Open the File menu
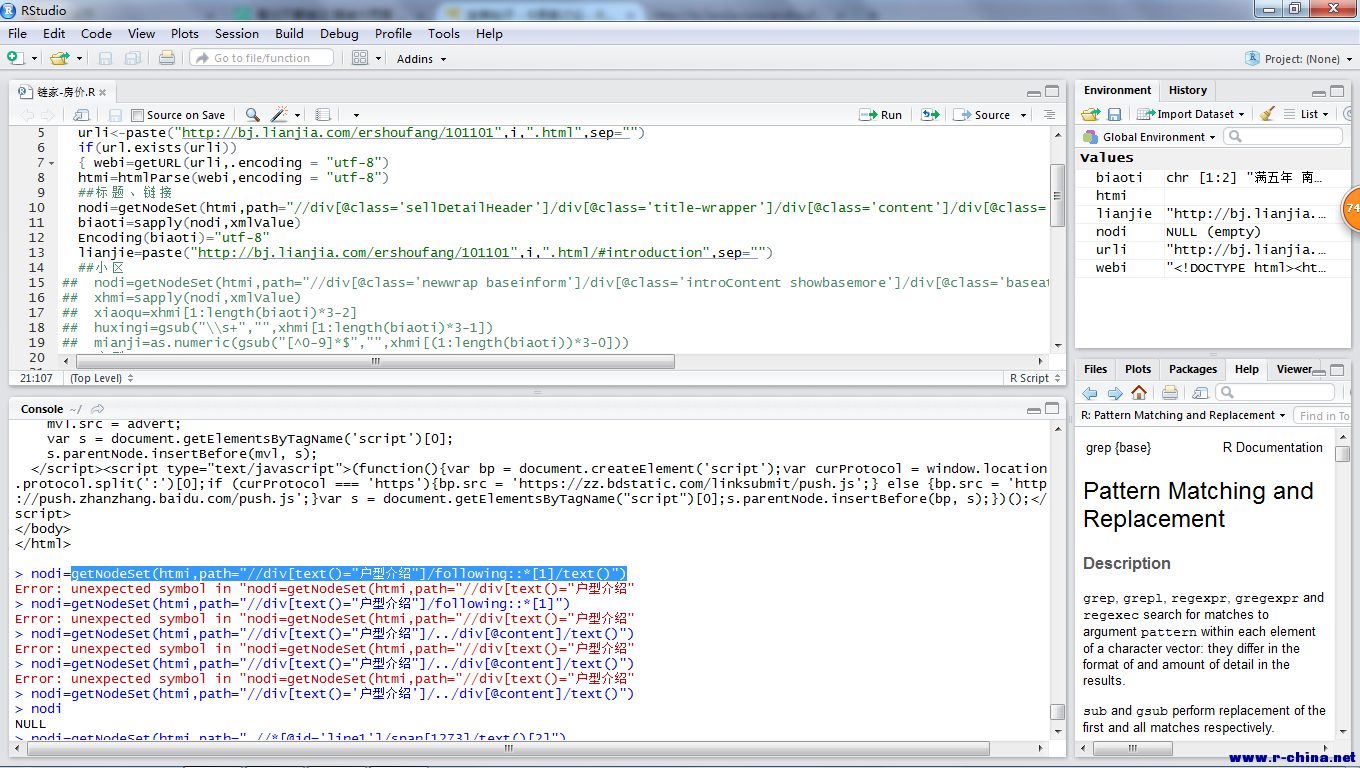 tap(17, 33)
